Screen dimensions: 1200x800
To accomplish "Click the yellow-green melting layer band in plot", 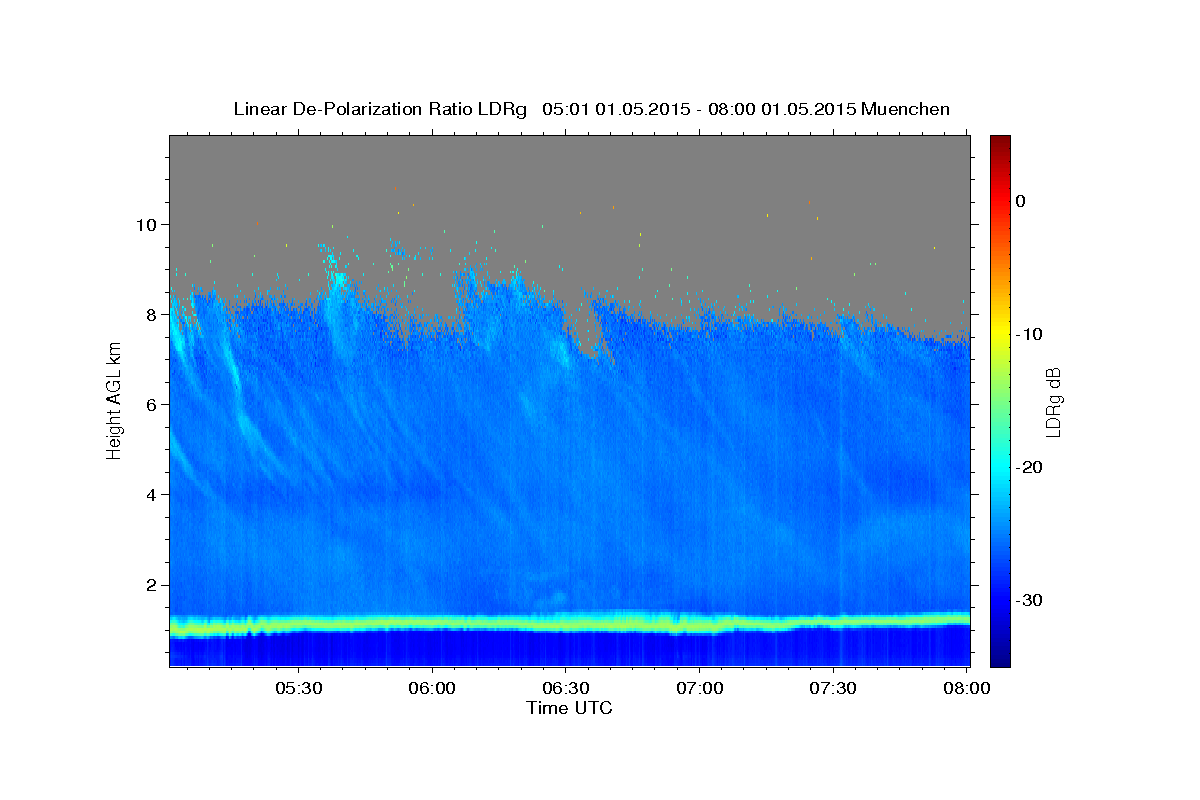I will 570,623.
